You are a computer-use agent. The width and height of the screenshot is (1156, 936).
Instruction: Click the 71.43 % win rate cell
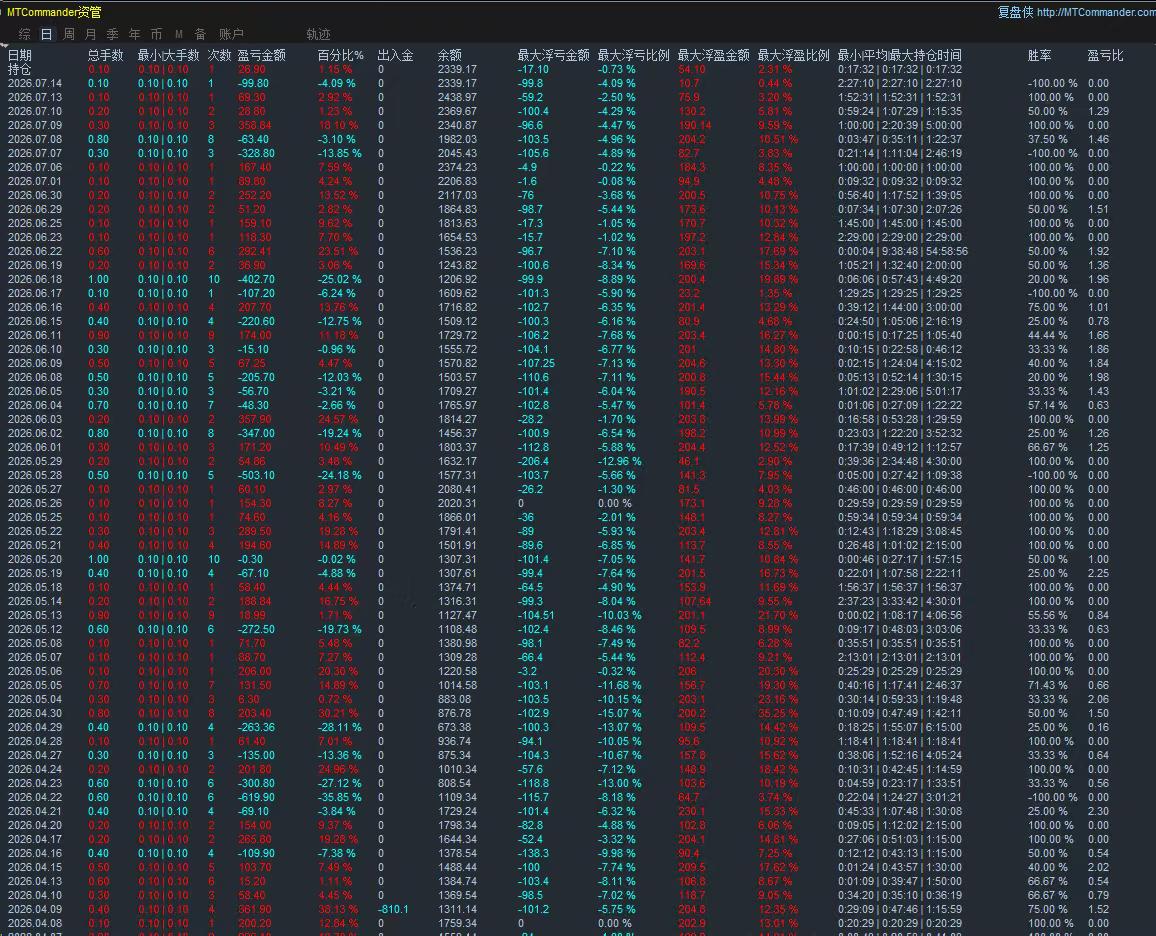click(x=1048, y=685)
